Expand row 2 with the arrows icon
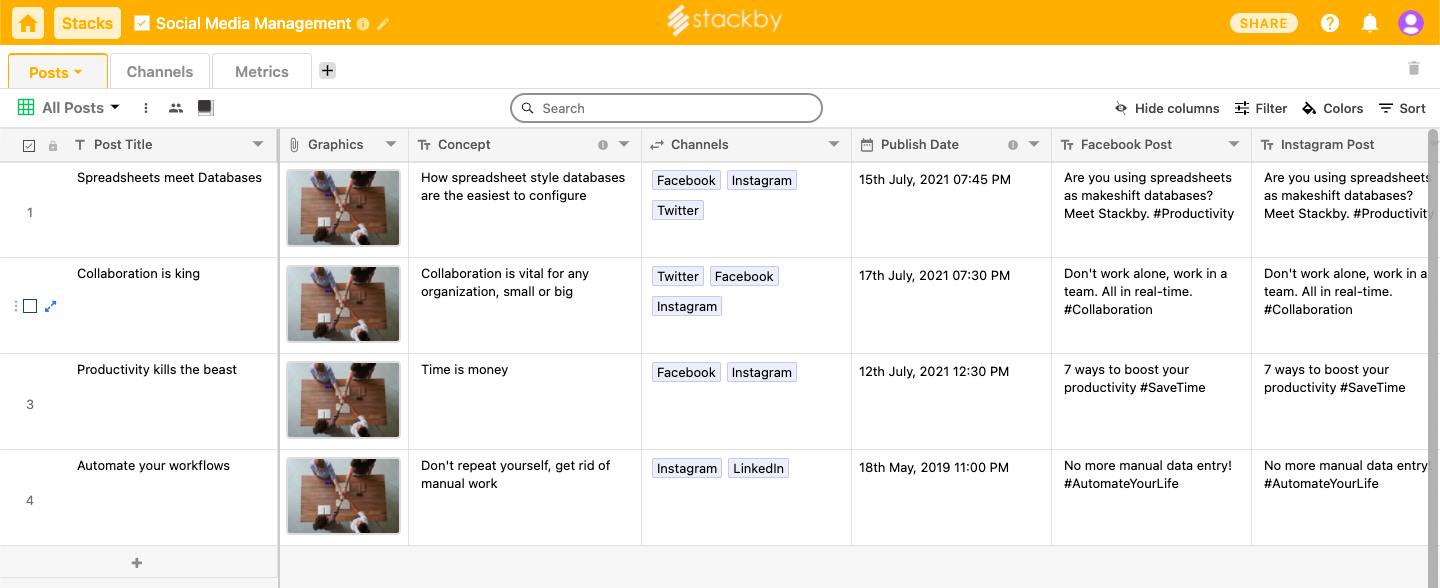 click(x=51, y=306)
